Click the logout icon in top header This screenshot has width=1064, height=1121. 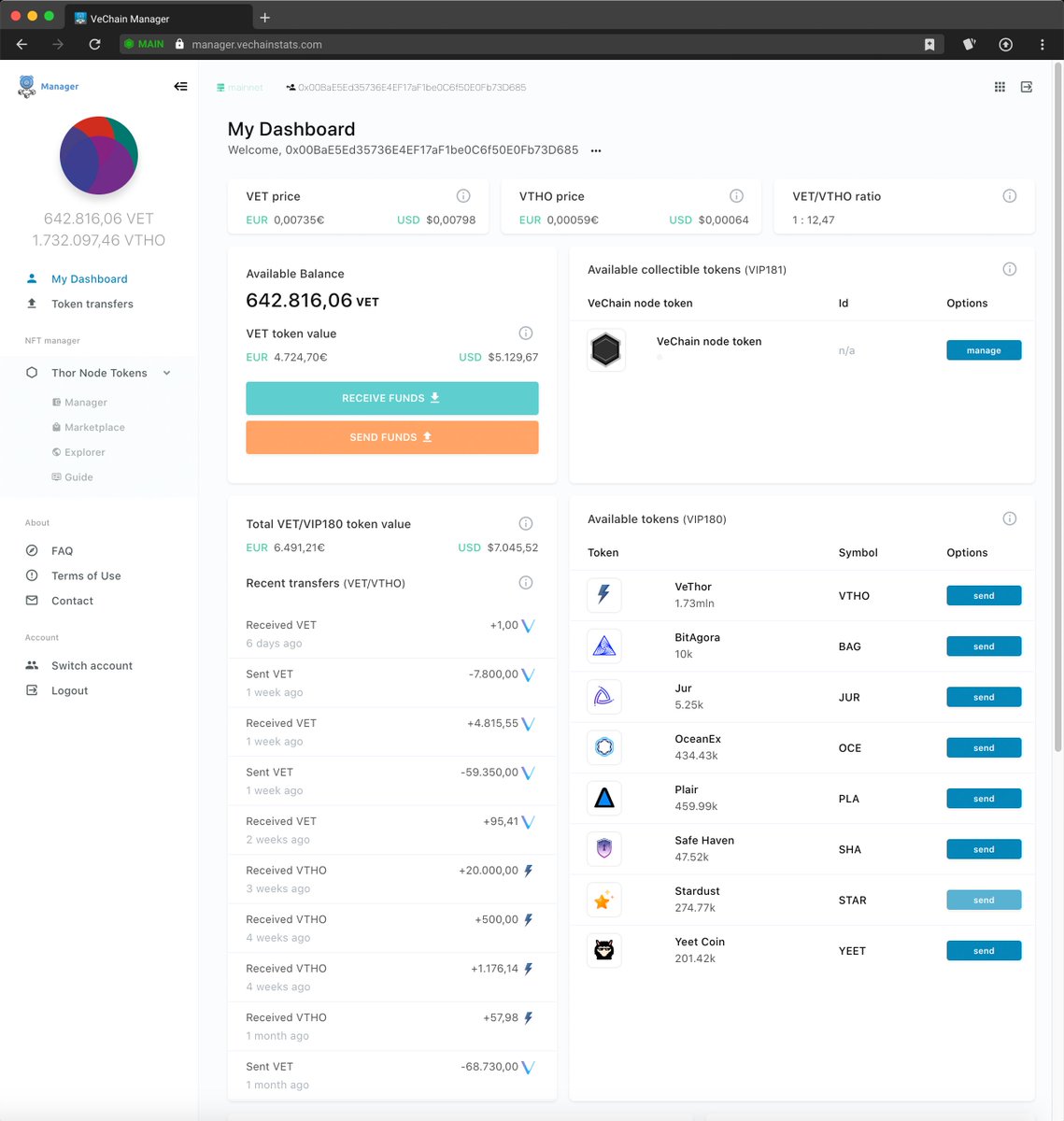point(1027,87)
